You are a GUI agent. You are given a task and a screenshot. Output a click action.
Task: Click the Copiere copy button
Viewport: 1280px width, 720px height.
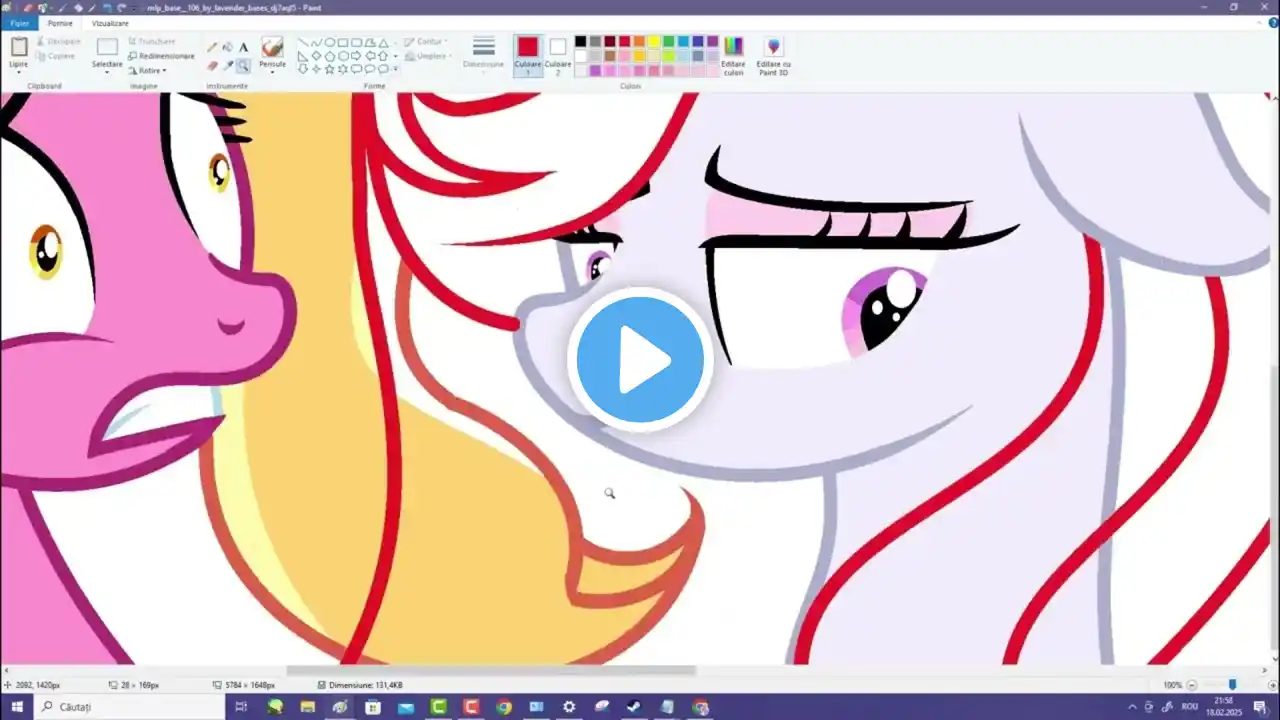pyautogui.click(x=56, y=56)
